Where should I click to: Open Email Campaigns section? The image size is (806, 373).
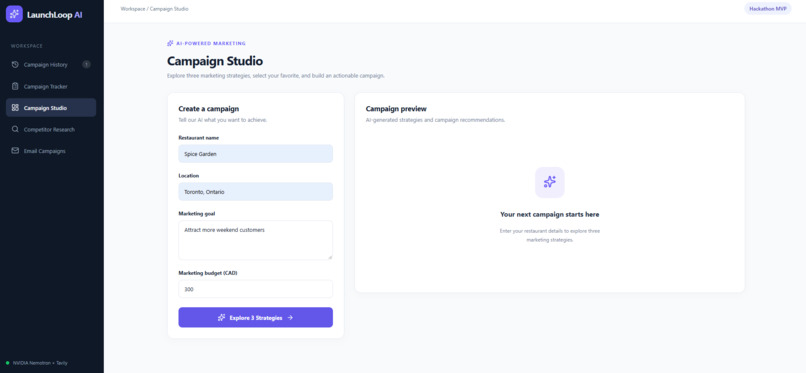coord(51,151)
